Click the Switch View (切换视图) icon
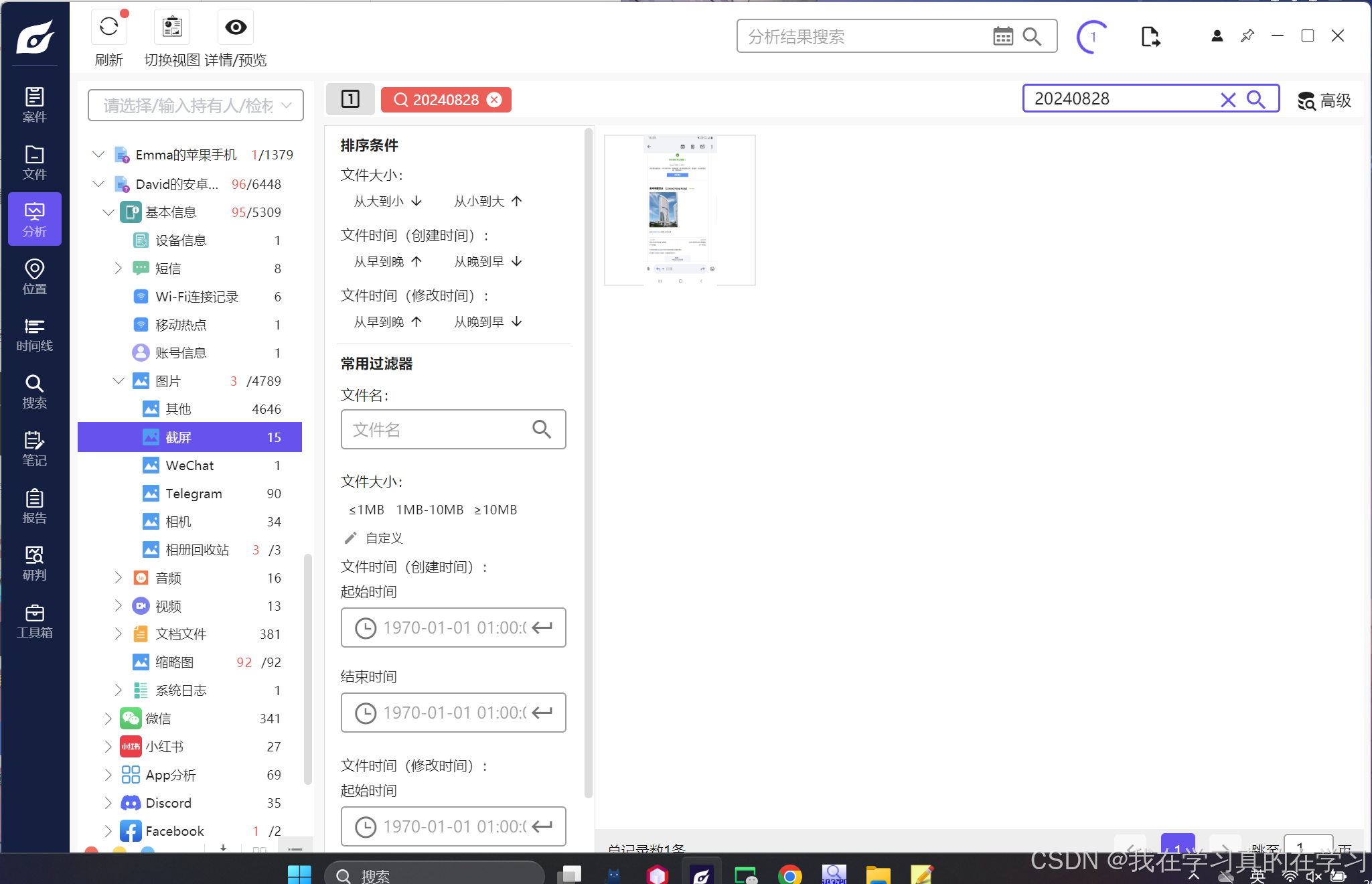 coord(172,27)
